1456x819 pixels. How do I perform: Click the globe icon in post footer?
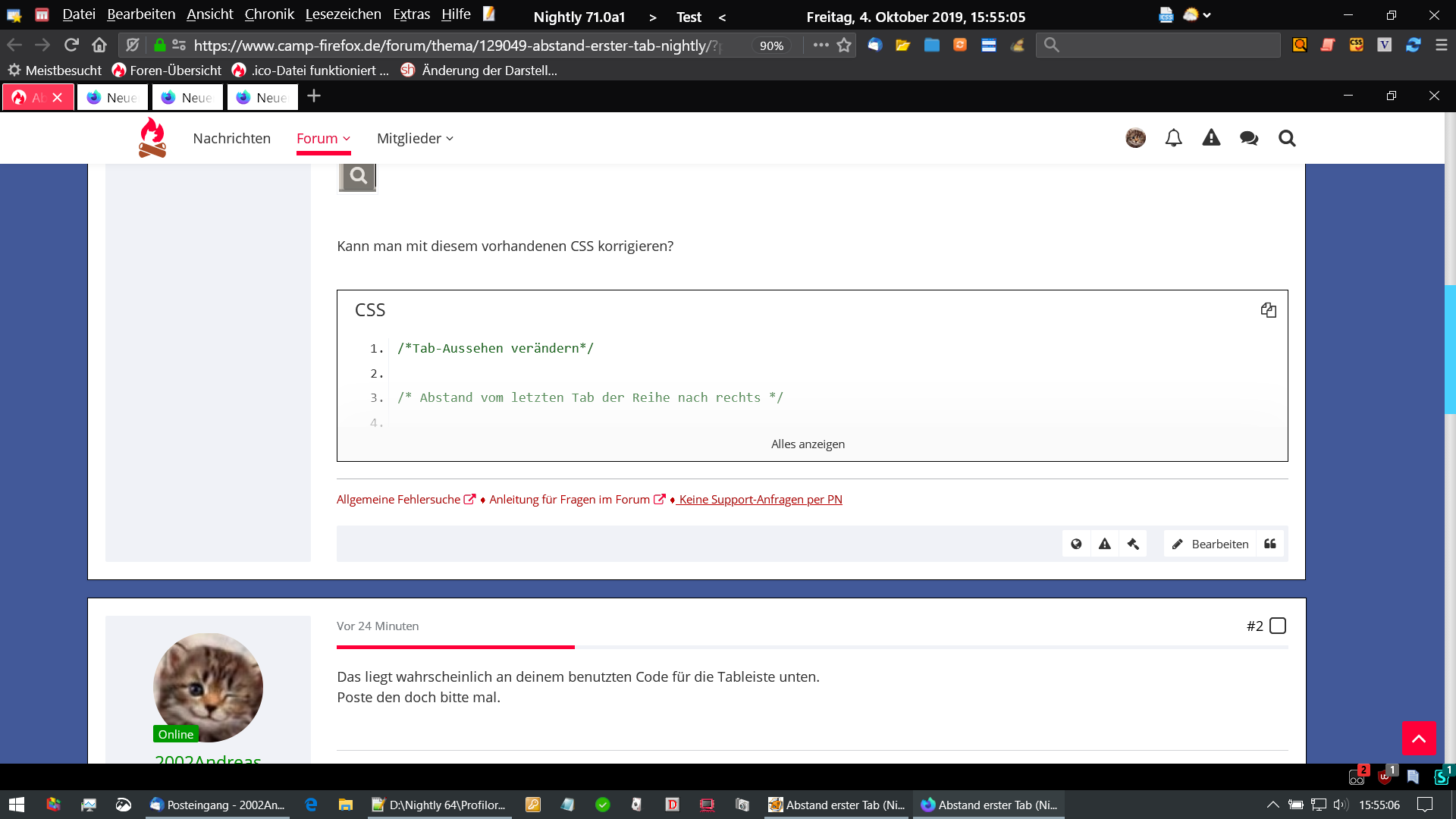tap(1076, 544)
